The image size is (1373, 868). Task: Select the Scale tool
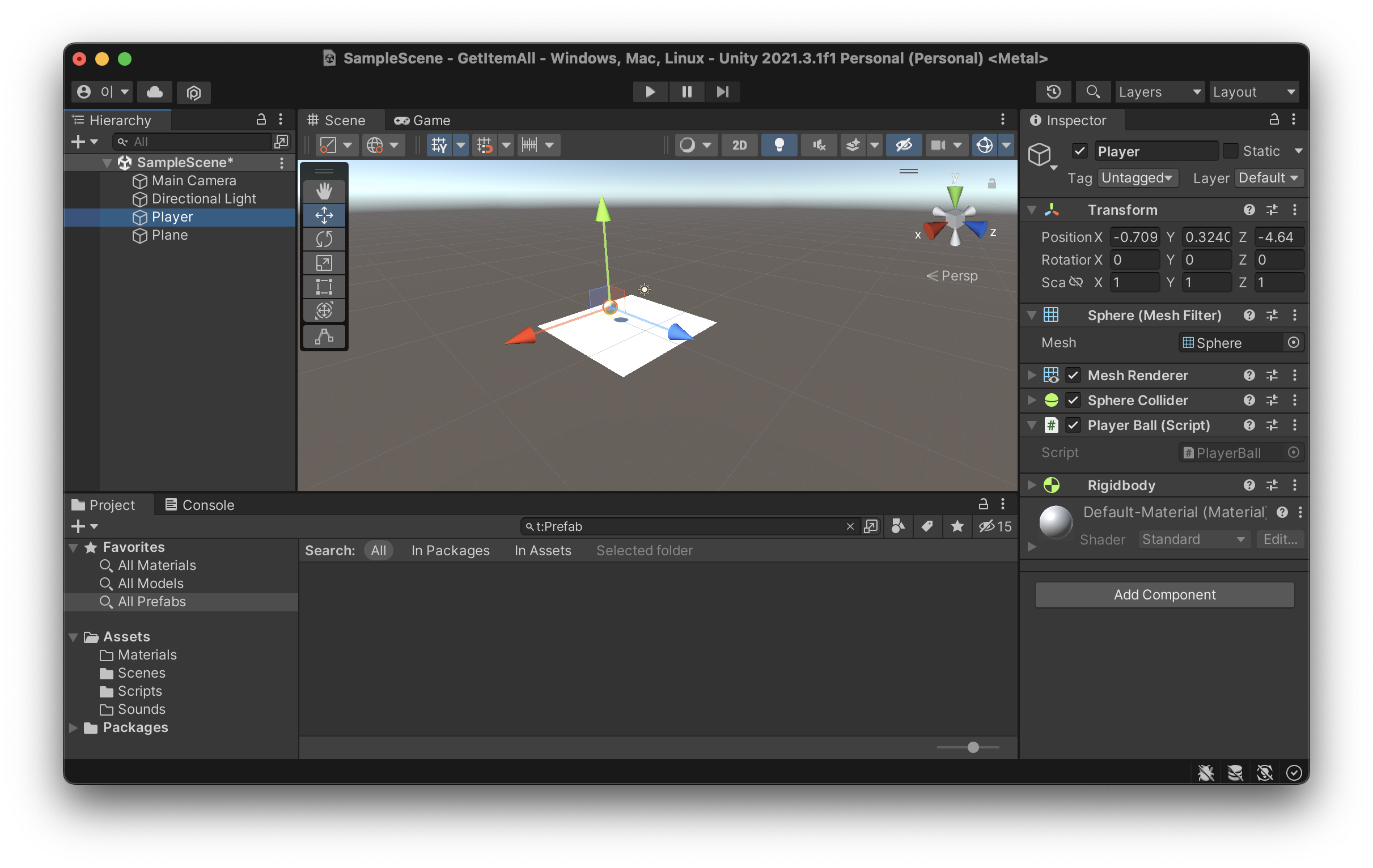[x=324, y=263]
